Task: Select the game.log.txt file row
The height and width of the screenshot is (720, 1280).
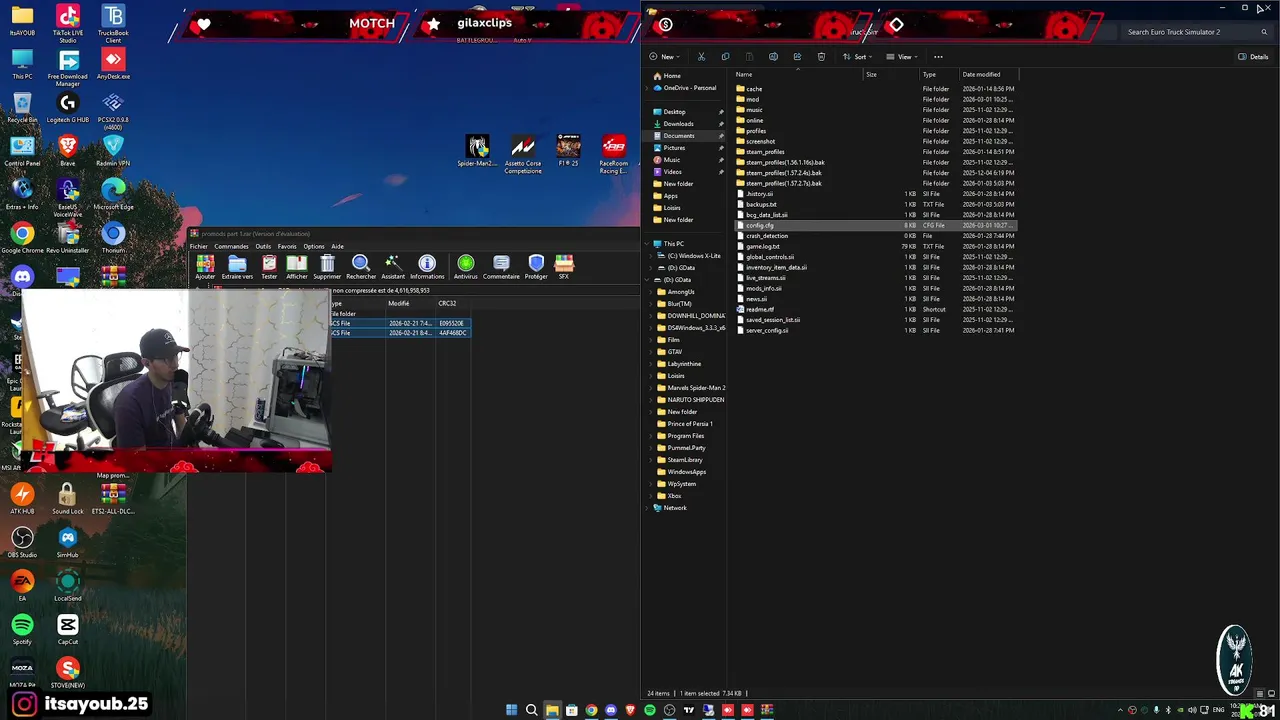Action: (875, 246)
